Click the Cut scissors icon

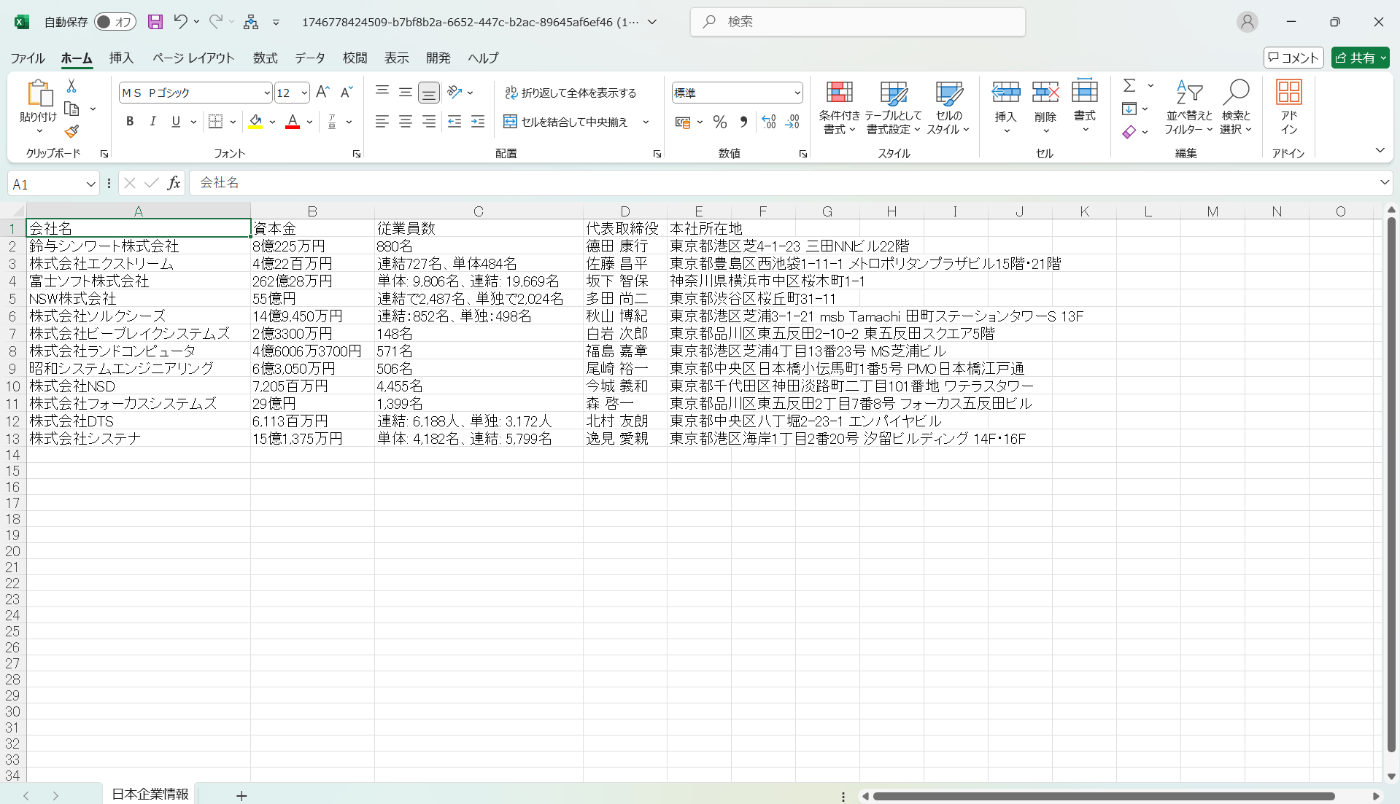point(71,87)
